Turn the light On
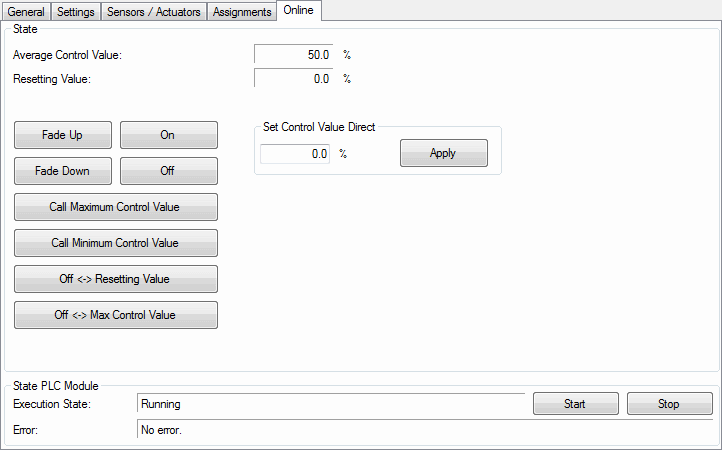The image size is (722, 450). click(x=169, y=135)
